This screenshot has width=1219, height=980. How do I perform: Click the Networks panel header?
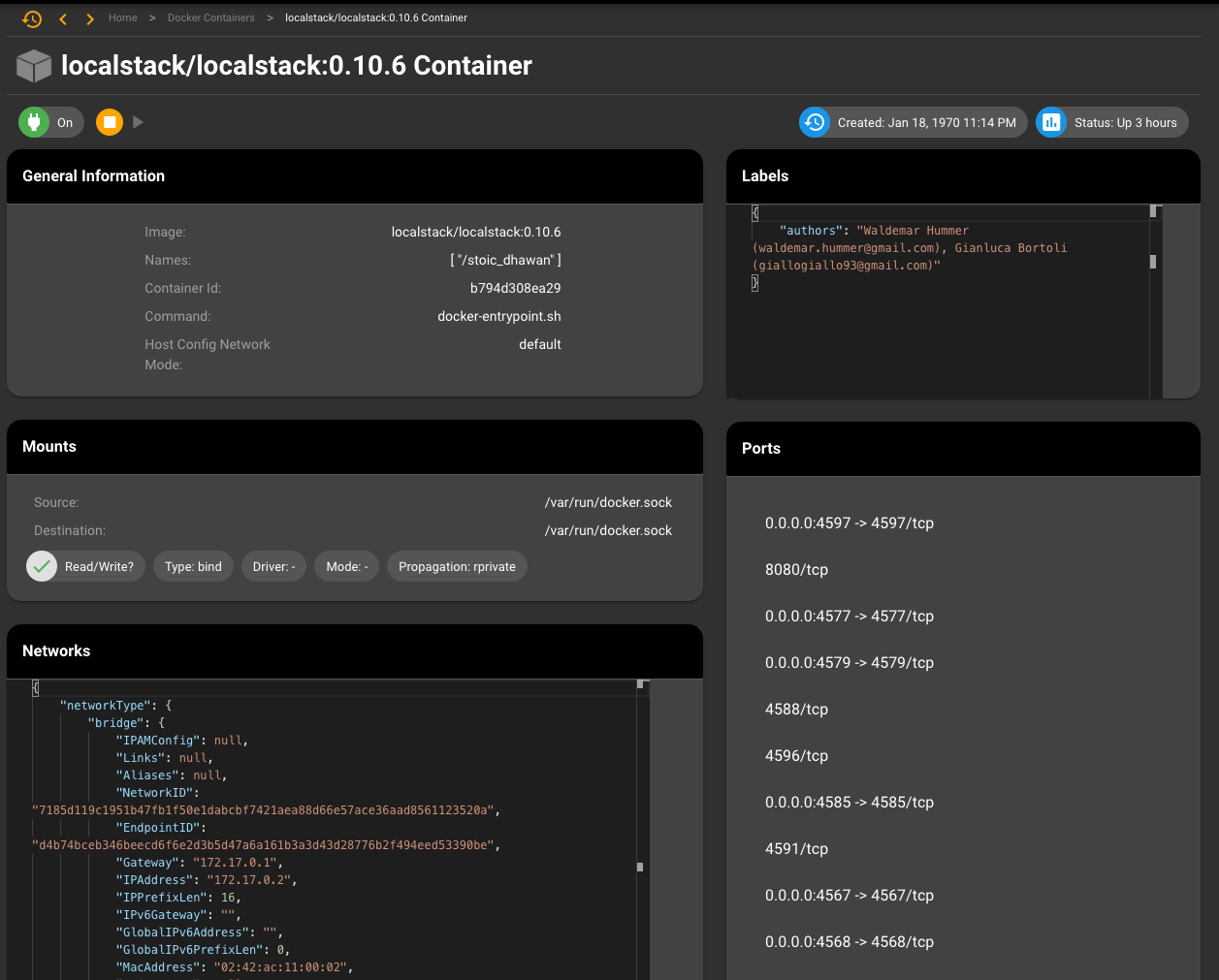355,651
